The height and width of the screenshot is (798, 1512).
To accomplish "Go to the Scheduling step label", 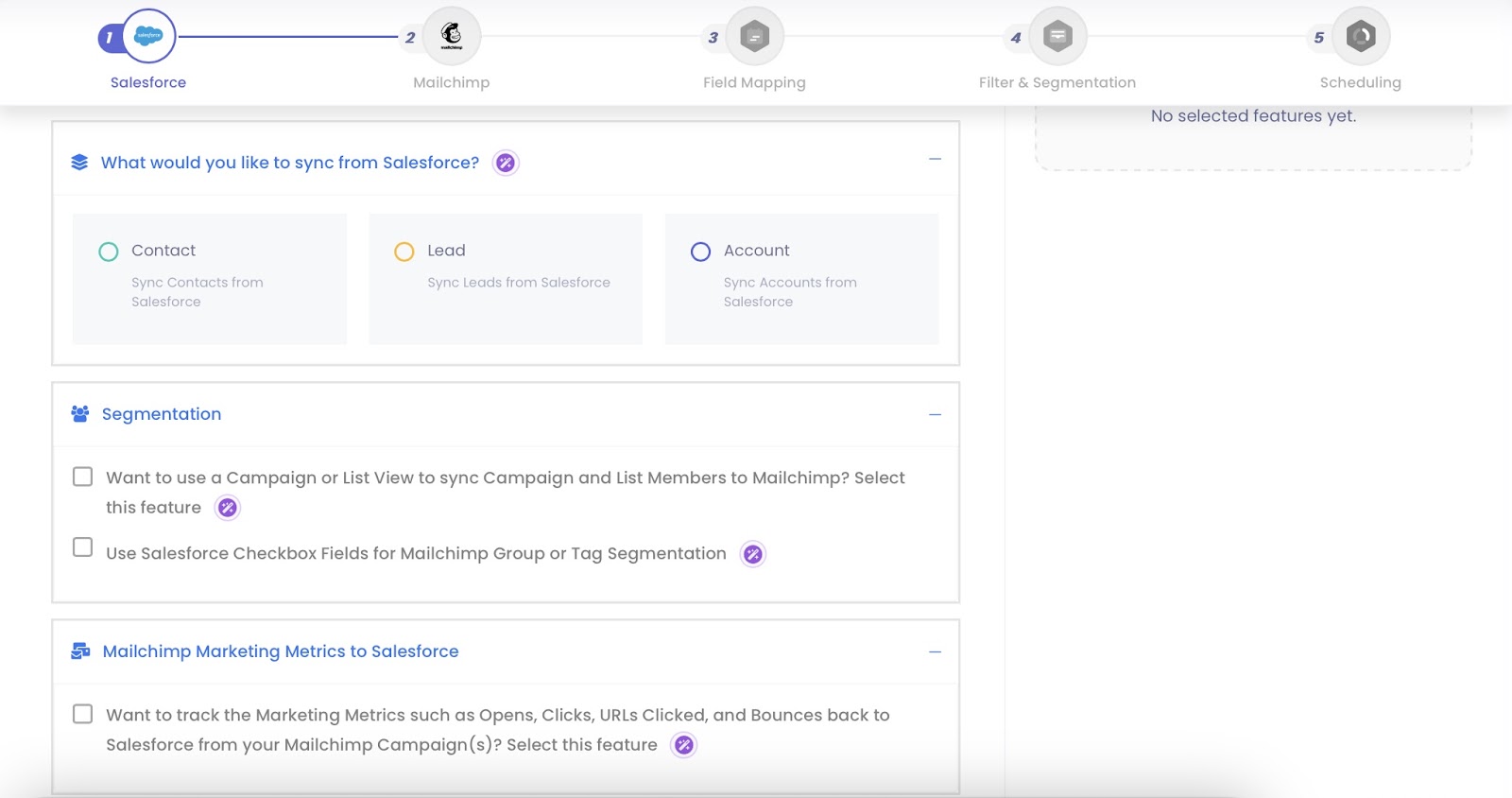I will click(x=1361, y=82).
